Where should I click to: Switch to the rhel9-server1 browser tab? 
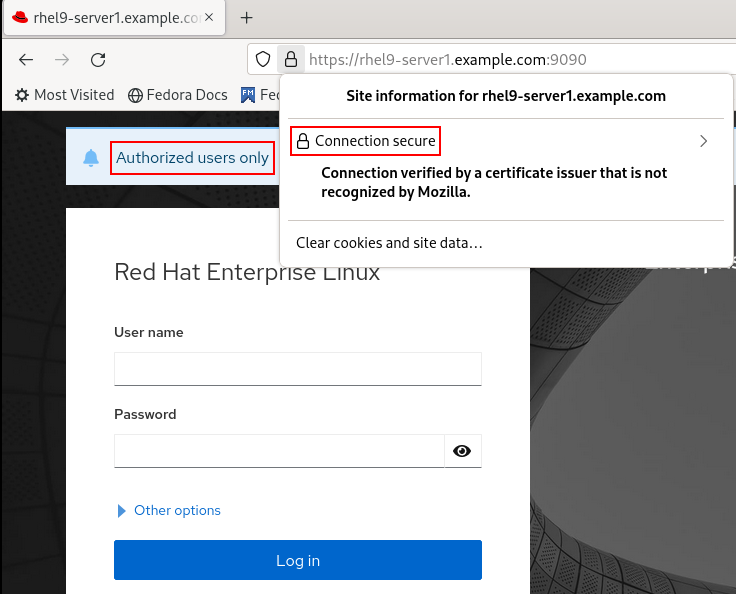(x=110, y=18)
